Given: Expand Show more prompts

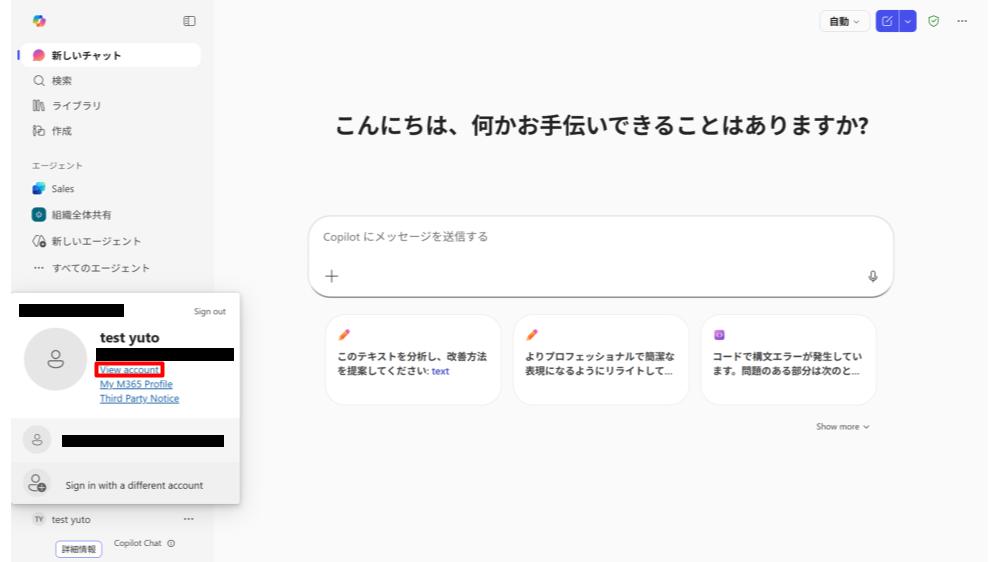Looking at the screenshot, I should [842, 426].
